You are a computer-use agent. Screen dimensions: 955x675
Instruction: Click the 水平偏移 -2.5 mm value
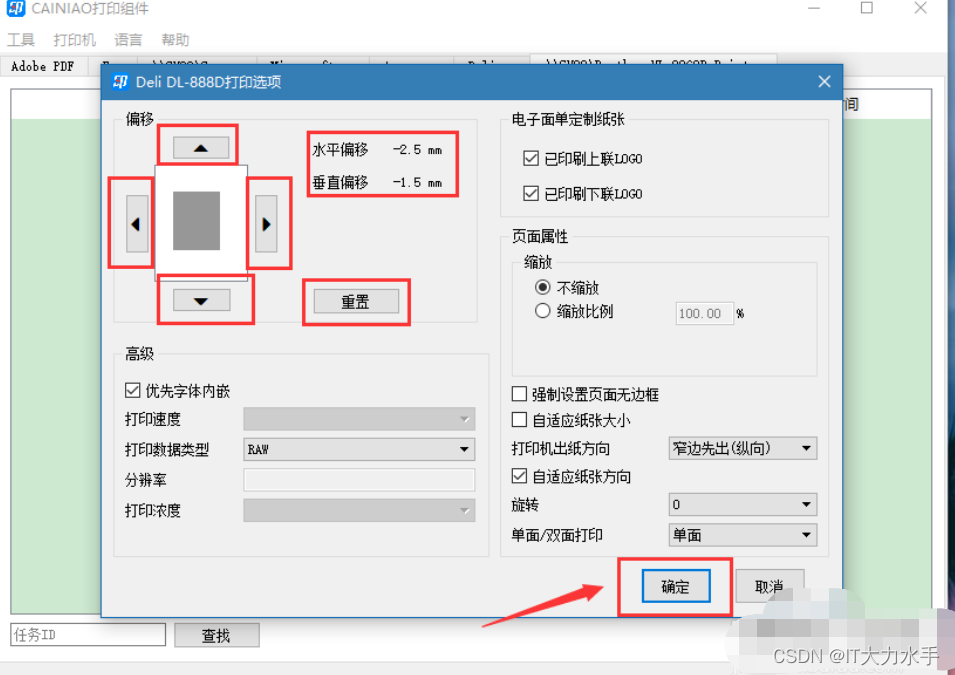[417, 149]
